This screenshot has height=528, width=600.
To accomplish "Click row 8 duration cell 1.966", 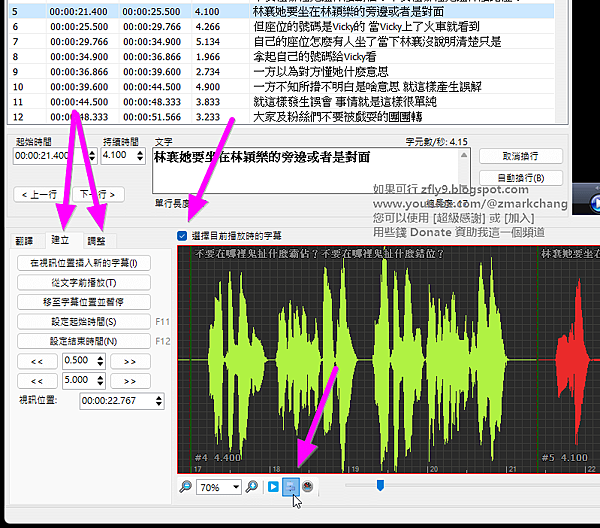I will coord(208,57).
